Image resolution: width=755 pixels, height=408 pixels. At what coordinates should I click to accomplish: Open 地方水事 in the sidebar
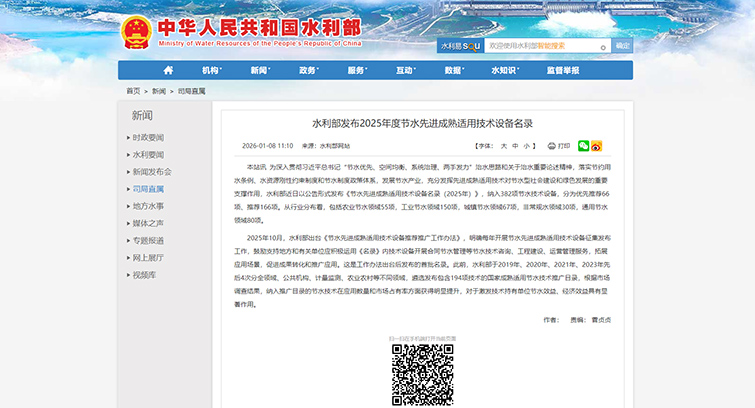point(149,206)
